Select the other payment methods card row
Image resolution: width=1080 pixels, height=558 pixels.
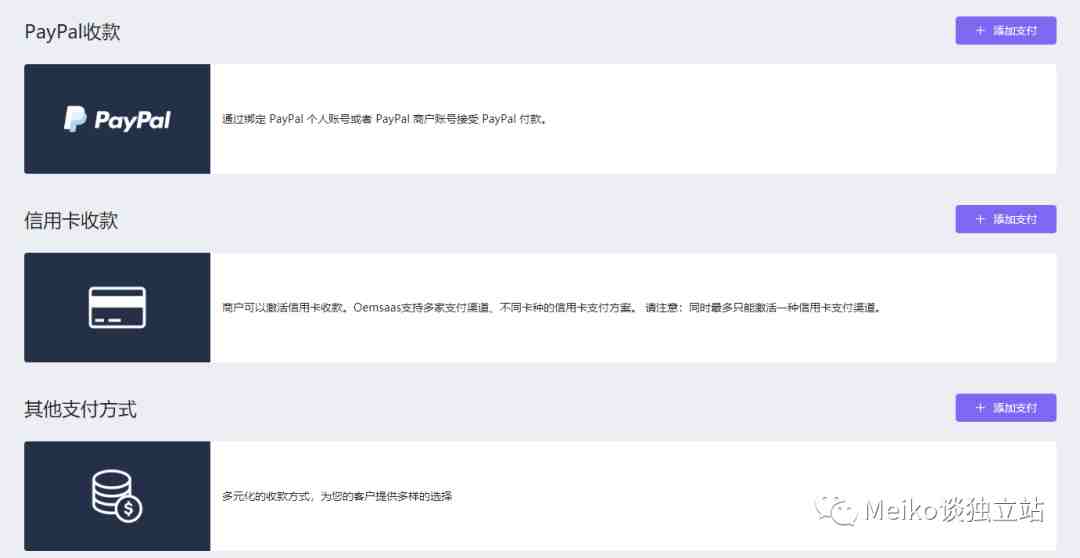click(540, 496)
